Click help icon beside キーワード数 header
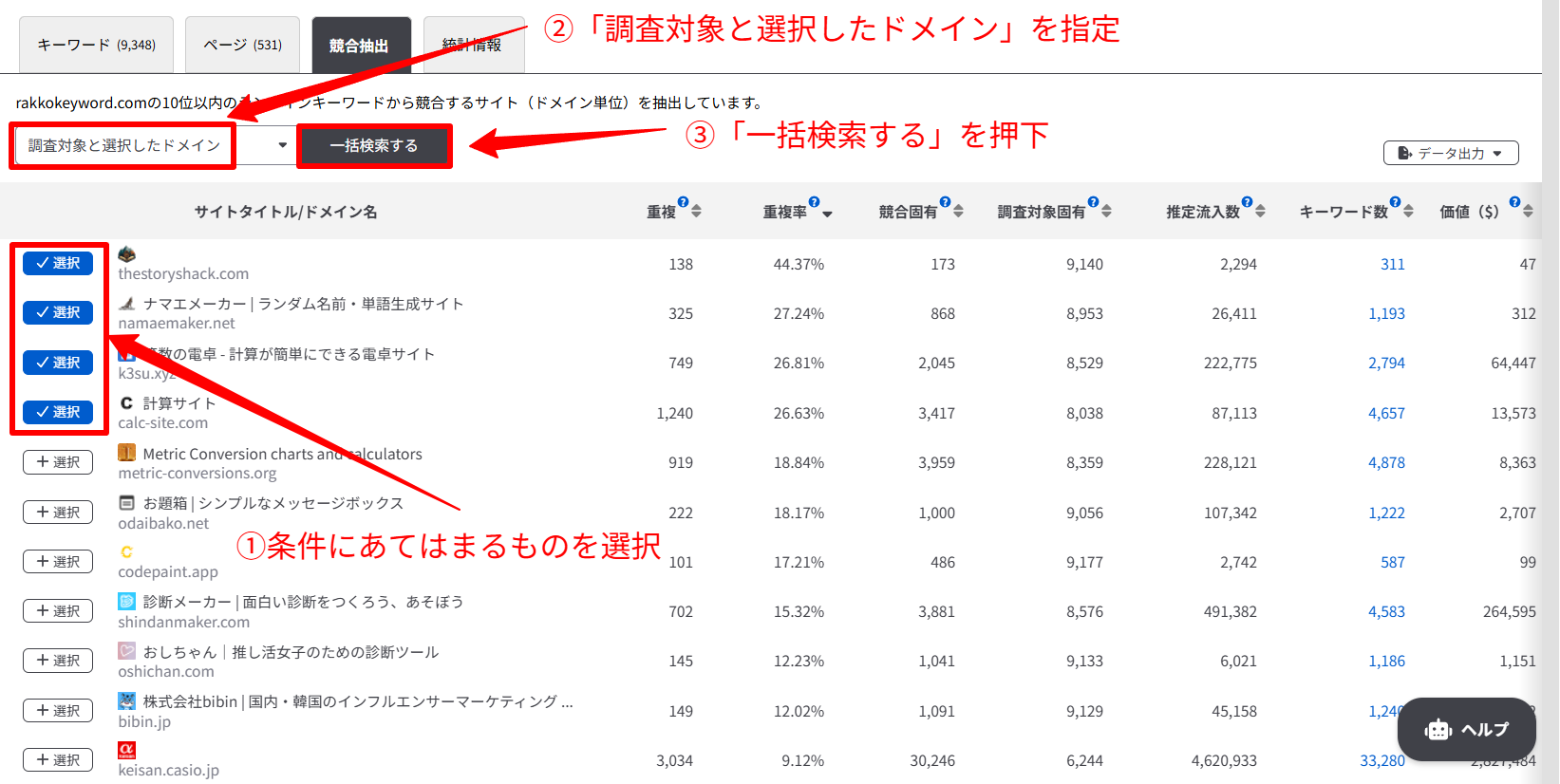The width and height of the screenshot is (1560, 784). pyautogui.click(x=1395, y=202)
